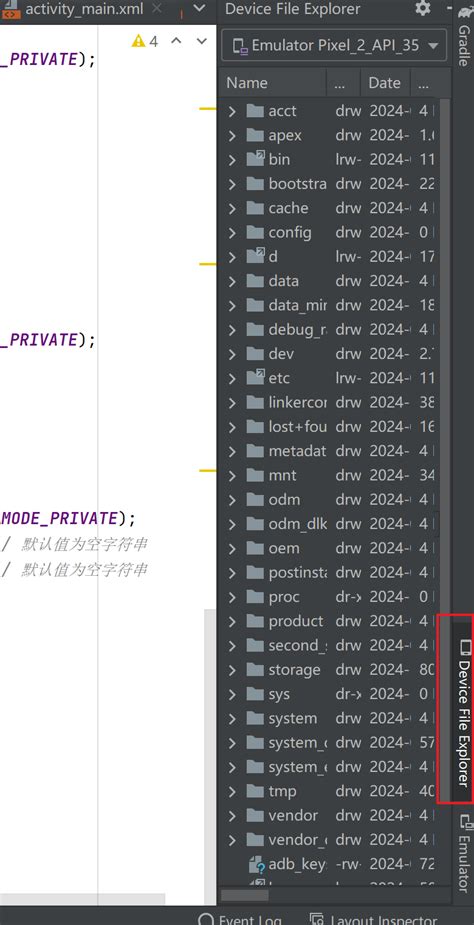Open the Gradle side tool window
Screen dimensions: 474x925
[x=464, y=37]
